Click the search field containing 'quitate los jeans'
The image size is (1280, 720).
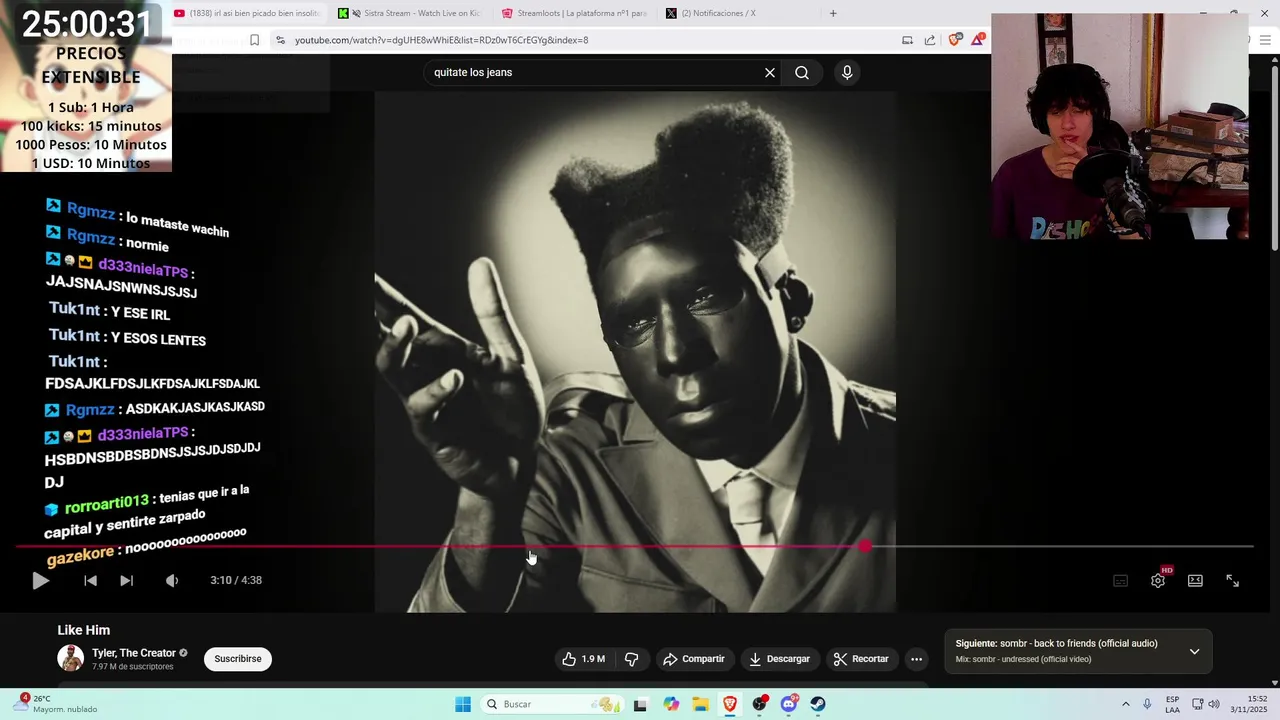(594, 72)
